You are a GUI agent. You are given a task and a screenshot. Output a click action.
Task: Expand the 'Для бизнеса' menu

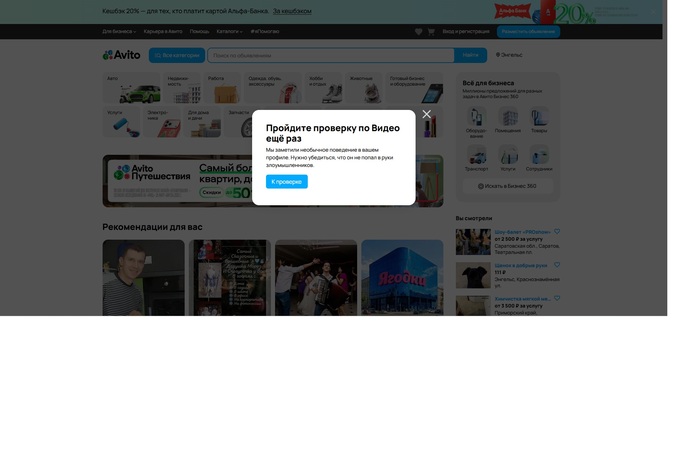pos(119,32)
